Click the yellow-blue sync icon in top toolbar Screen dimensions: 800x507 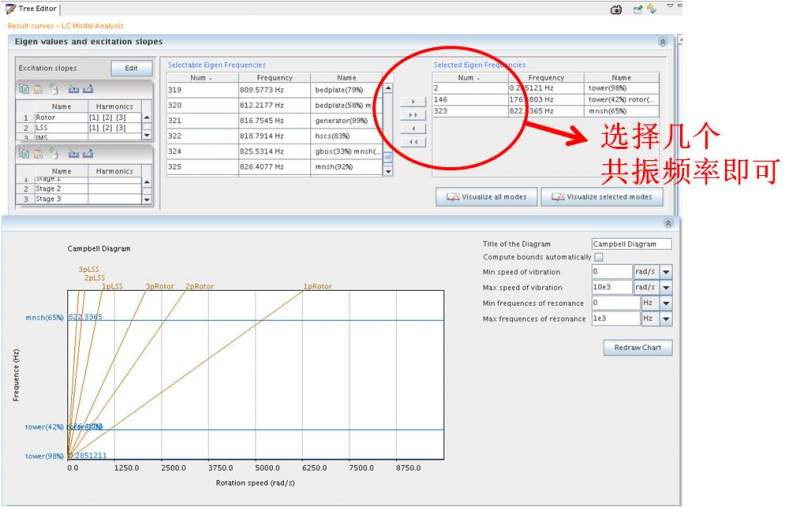coord(652,9)
